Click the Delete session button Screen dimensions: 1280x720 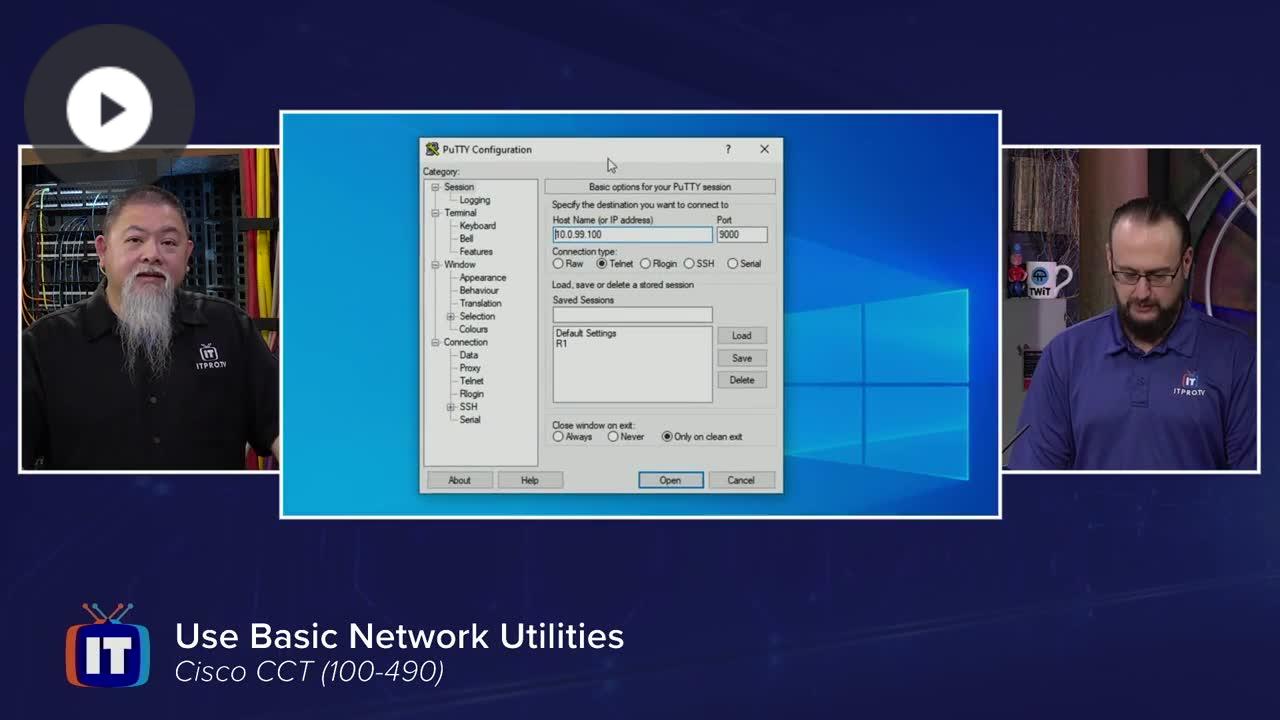point(742,380)
